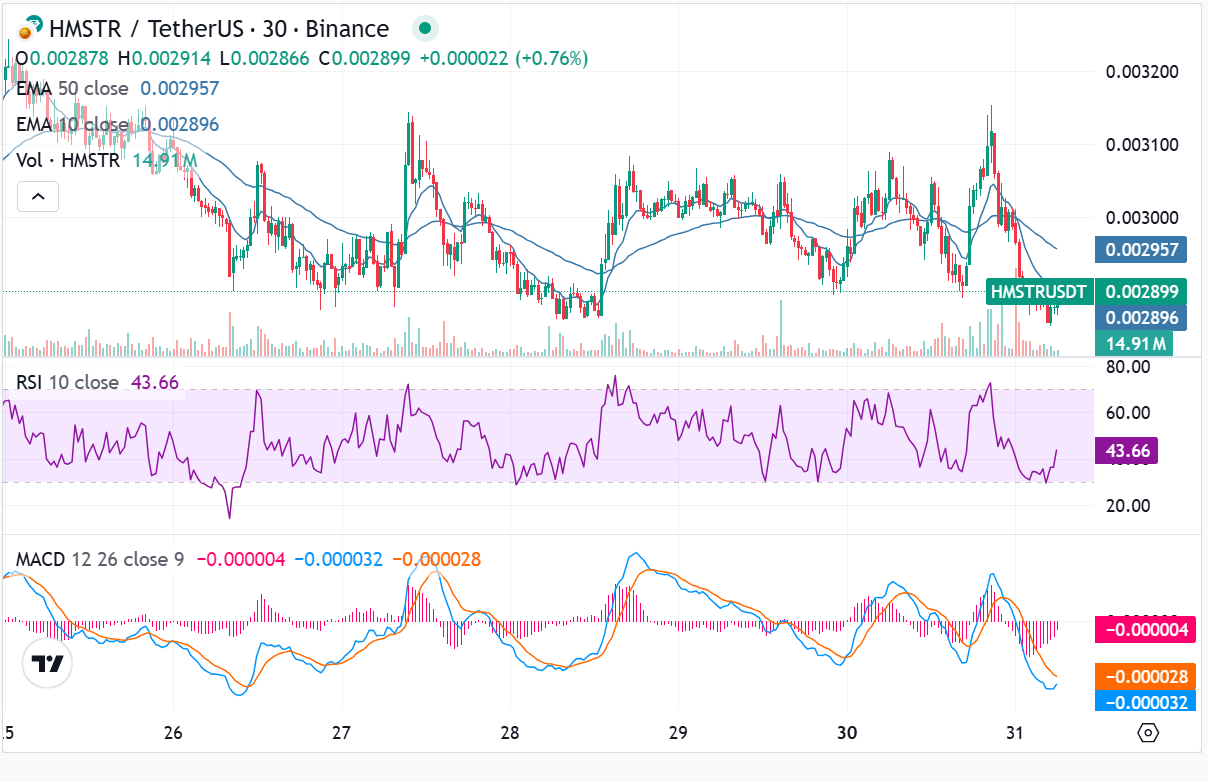Click the 0.003200 price scale label

coord(1142,72)
